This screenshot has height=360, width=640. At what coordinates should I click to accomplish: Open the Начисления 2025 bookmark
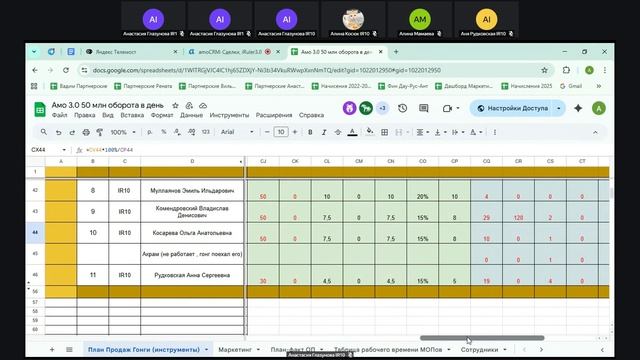pyautogui.click(x=527, y=86)
